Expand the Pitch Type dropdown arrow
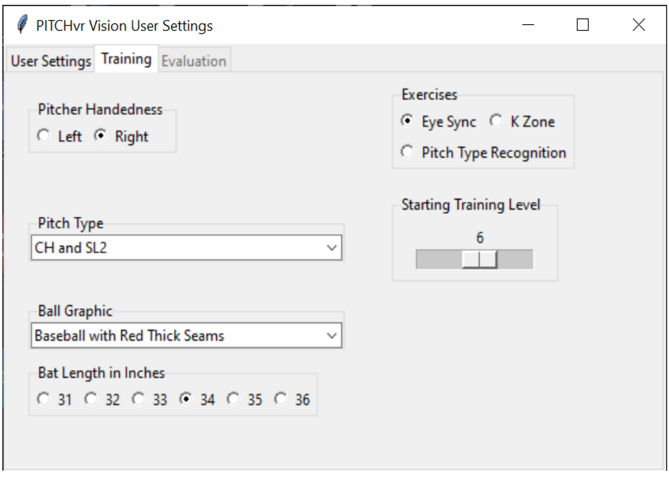Image resolution: width=669 pixels, height=477 pixels. point(332,248)
